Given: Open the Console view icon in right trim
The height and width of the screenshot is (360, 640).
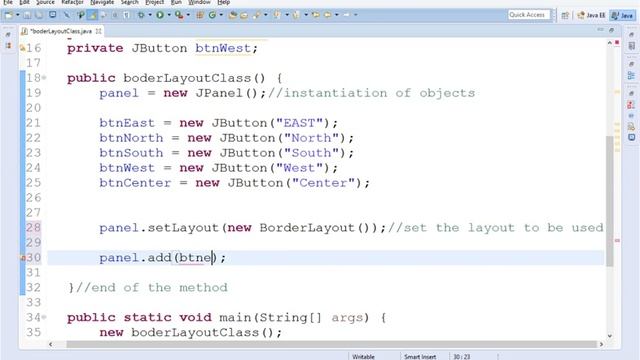Looking at the screenshot, I should pos(631,138).
